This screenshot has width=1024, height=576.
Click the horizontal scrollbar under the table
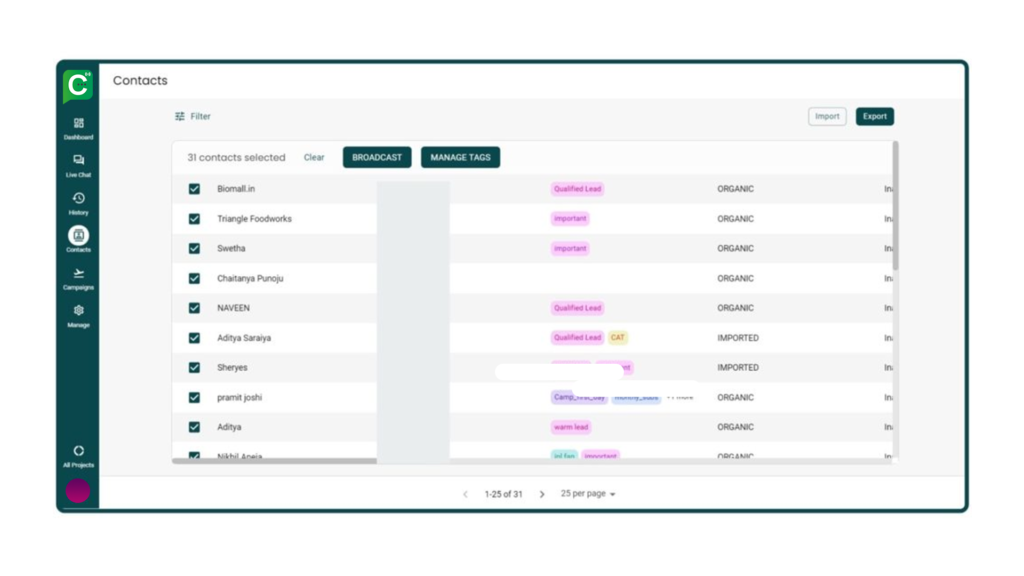(275, 461)
